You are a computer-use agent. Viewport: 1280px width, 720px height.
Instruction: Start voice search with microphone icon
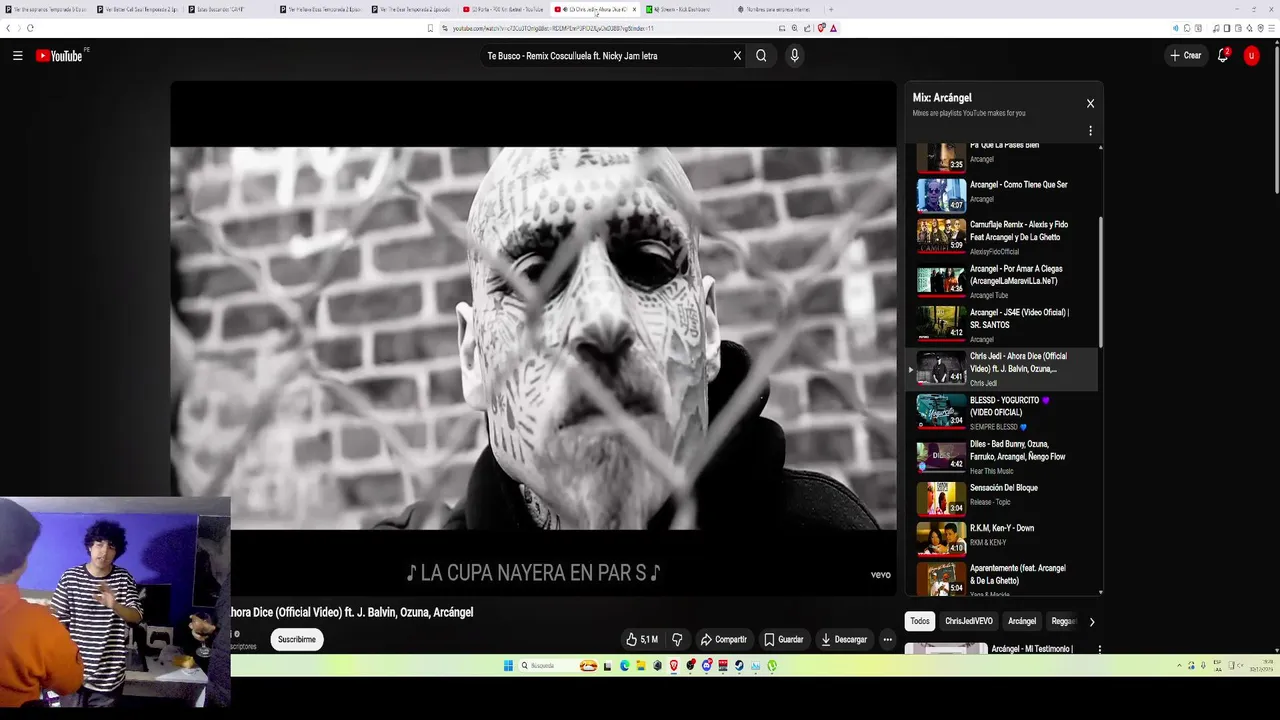(x=794, y=56)
